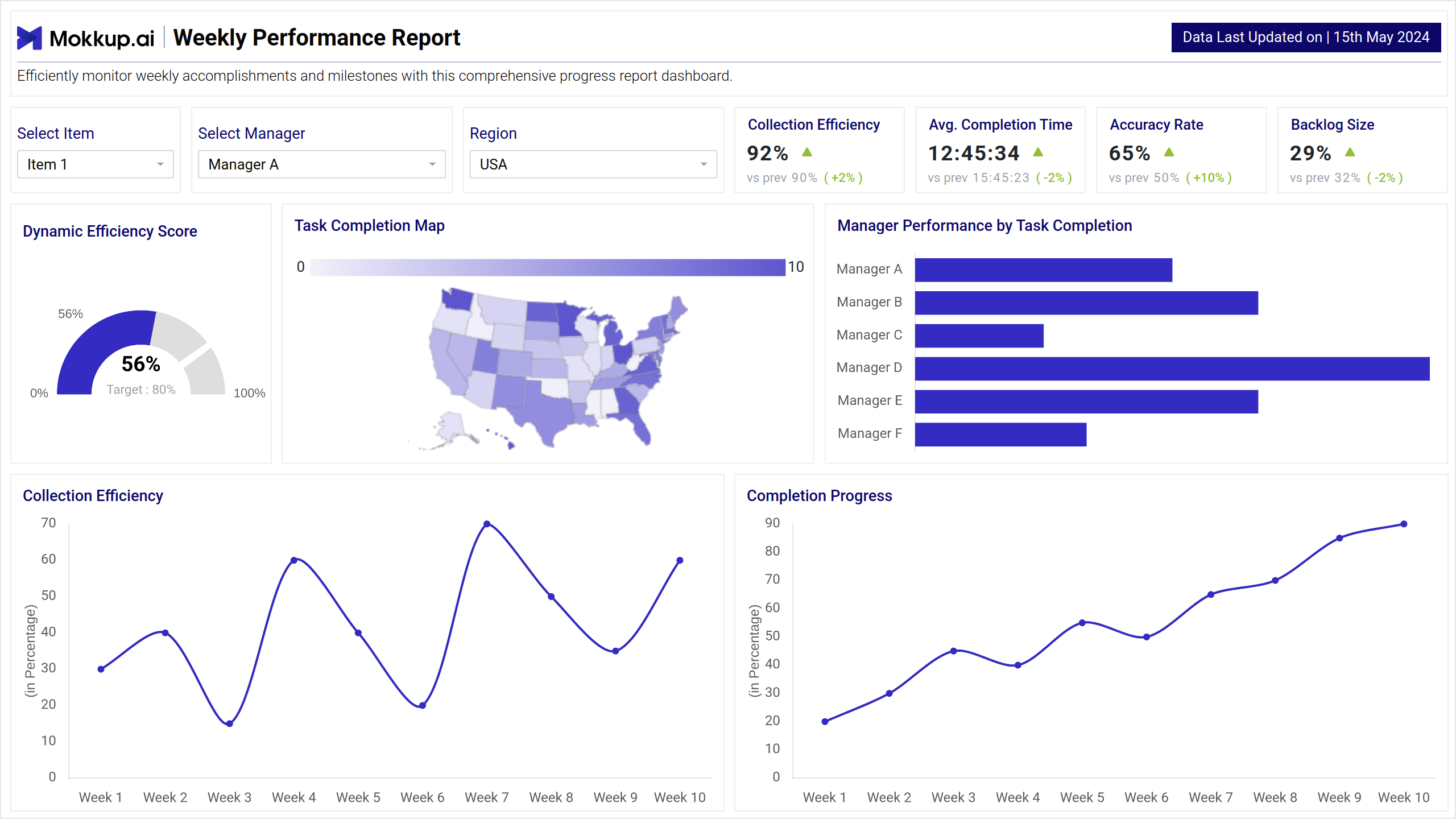Click the Dynamic Efficiency Score heading

[x=110, y=231]
